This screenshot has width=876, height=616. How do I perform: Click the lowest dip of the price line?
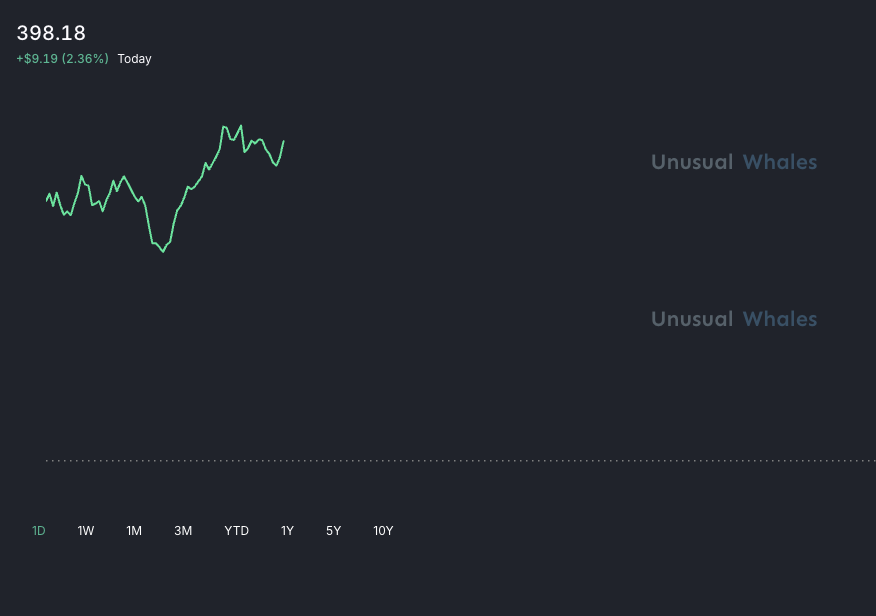point(163,252)
